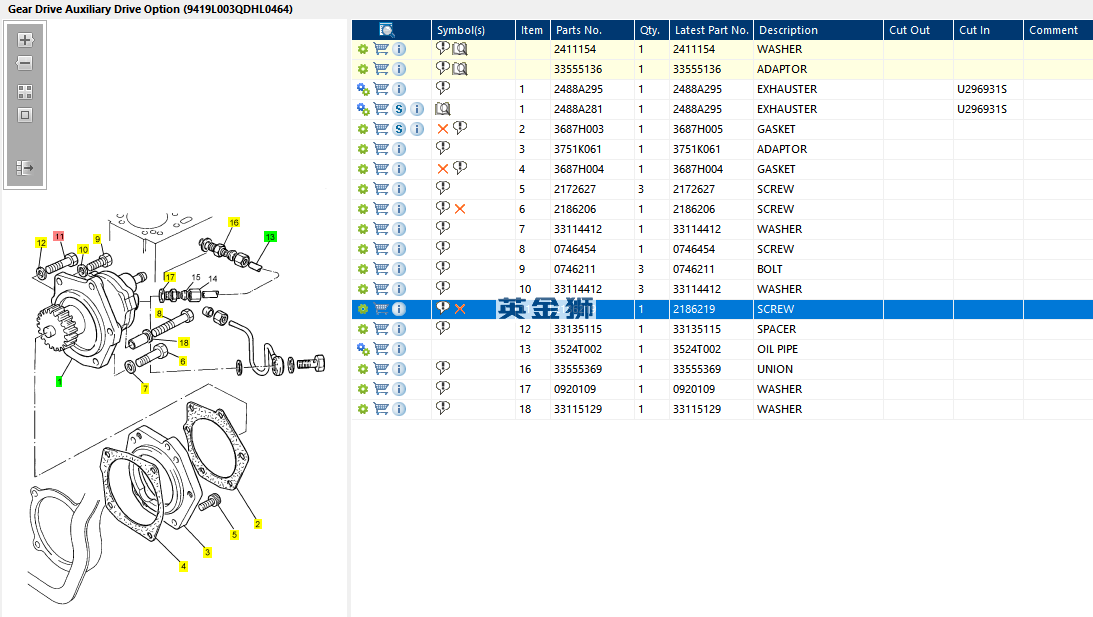Click the S supersession icon for 2488A281
This screenshot has height=617, width=1093.
pyautogui.click(x=399, y=109)
